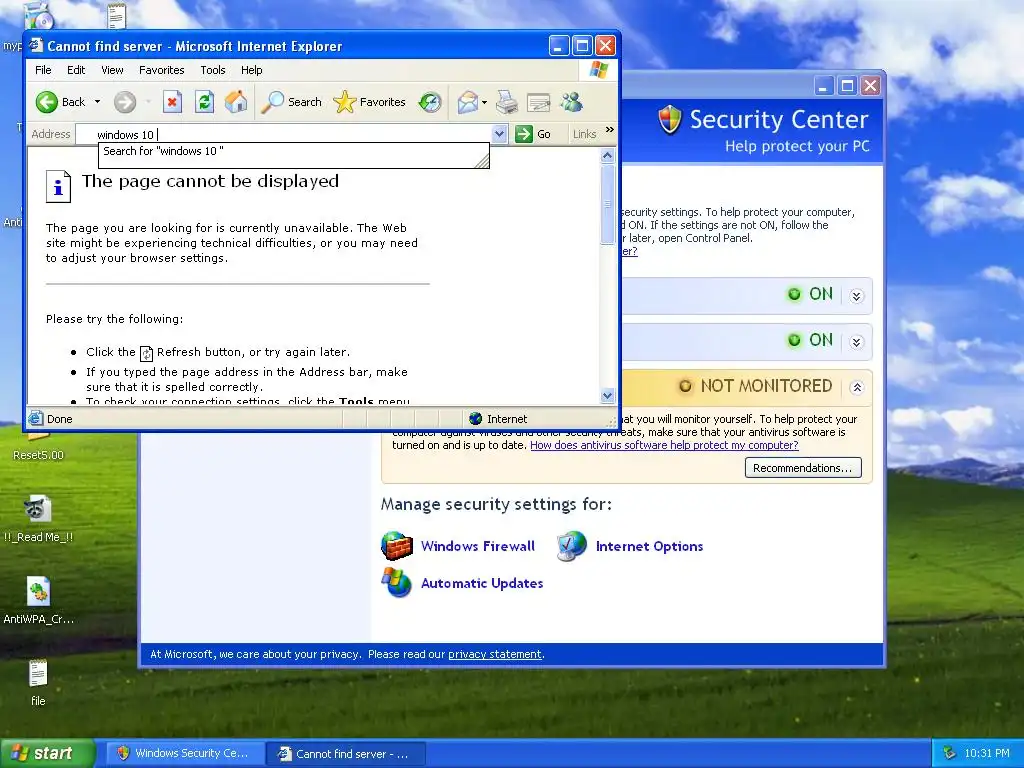1024x768 pixels.
Task: Expand the Address bar dropdown list
Action: 499,134
